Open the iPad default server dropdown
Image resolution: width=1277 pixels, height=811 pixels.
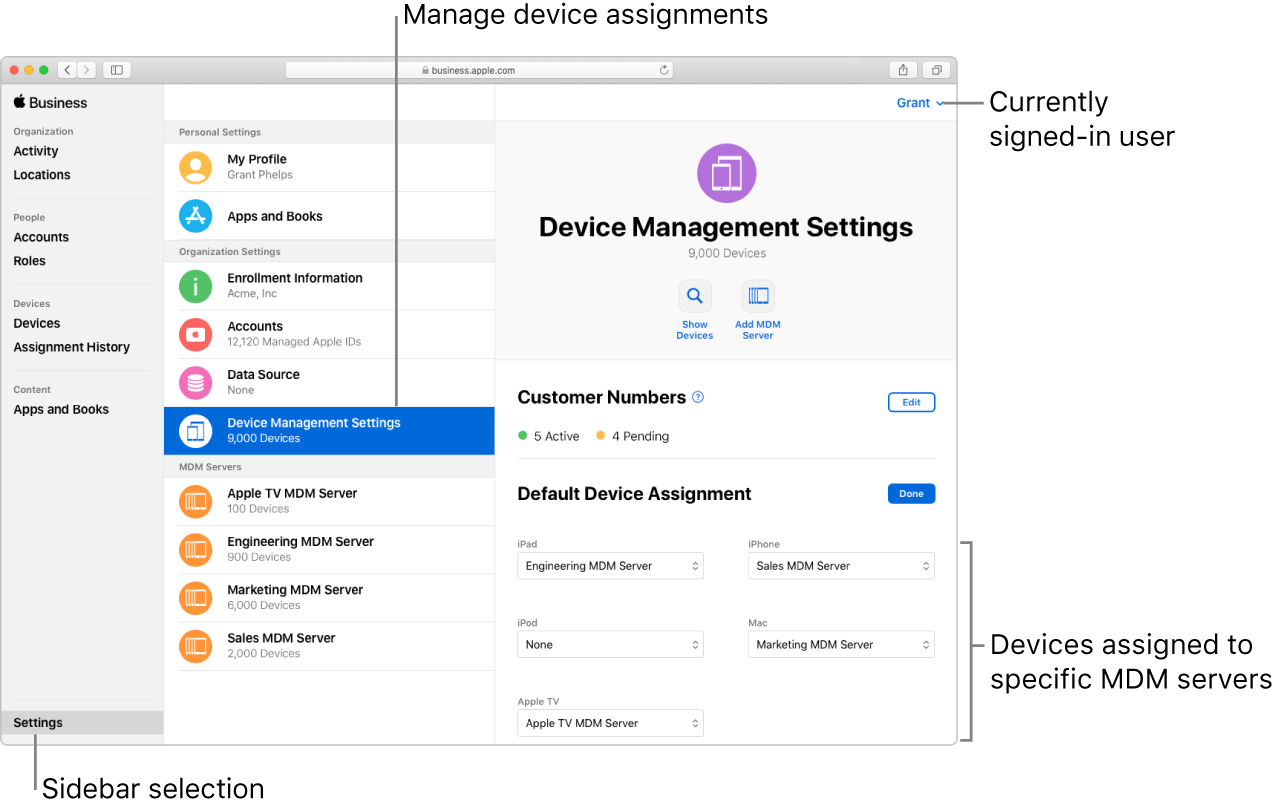click(610, 565)
